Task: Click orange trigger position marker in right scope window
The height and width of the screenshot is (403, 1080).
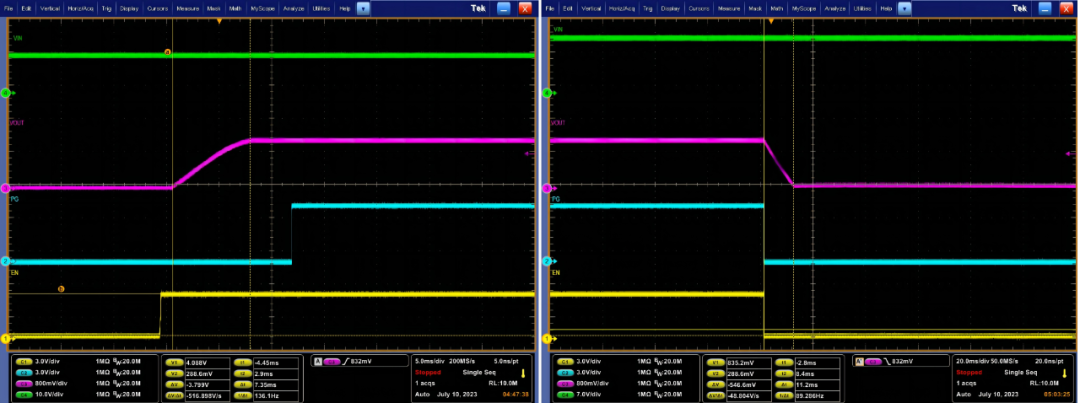Action: [x=771, y=22]
